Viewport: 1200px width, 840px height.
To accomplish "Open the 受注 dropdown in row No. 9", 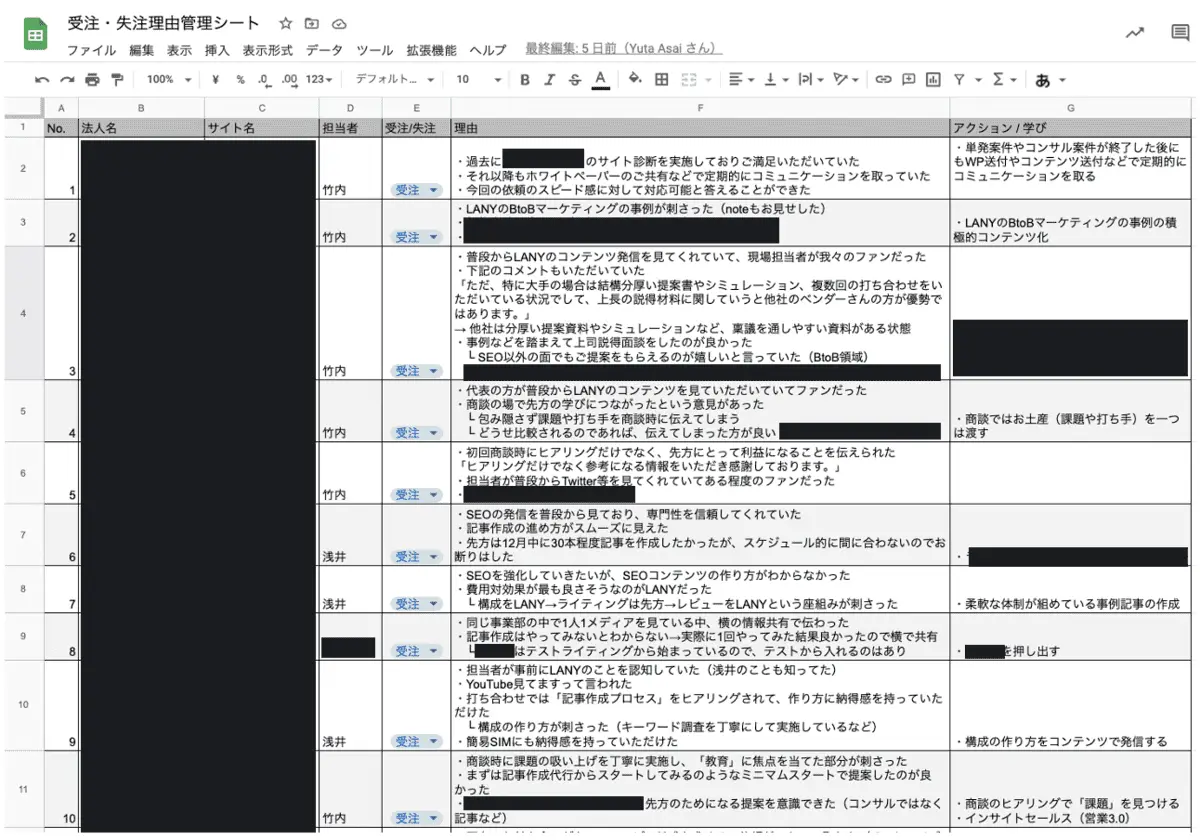I will point(416,742).
